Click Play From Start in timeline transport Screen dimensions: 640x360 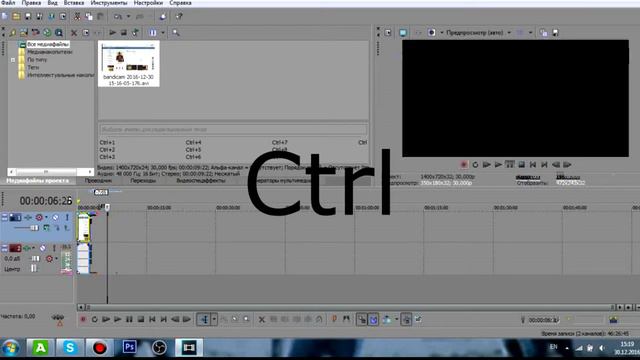(x=106, y=319)
